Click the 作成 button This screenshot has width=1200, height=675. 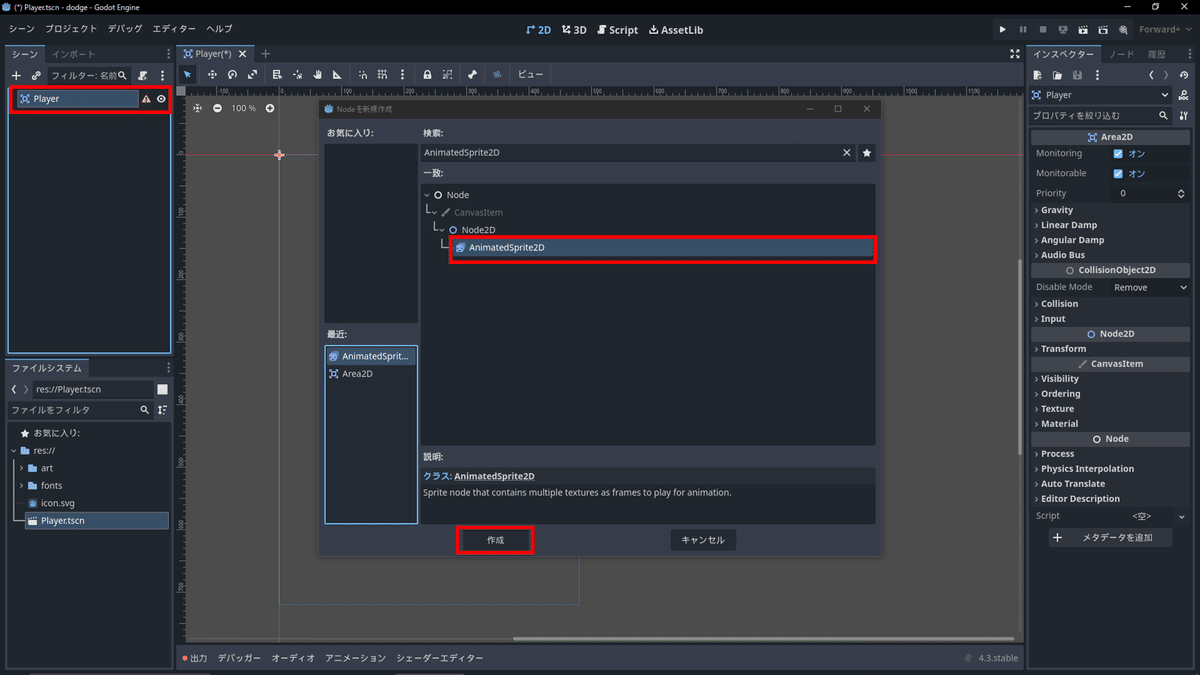coord(495,540)
